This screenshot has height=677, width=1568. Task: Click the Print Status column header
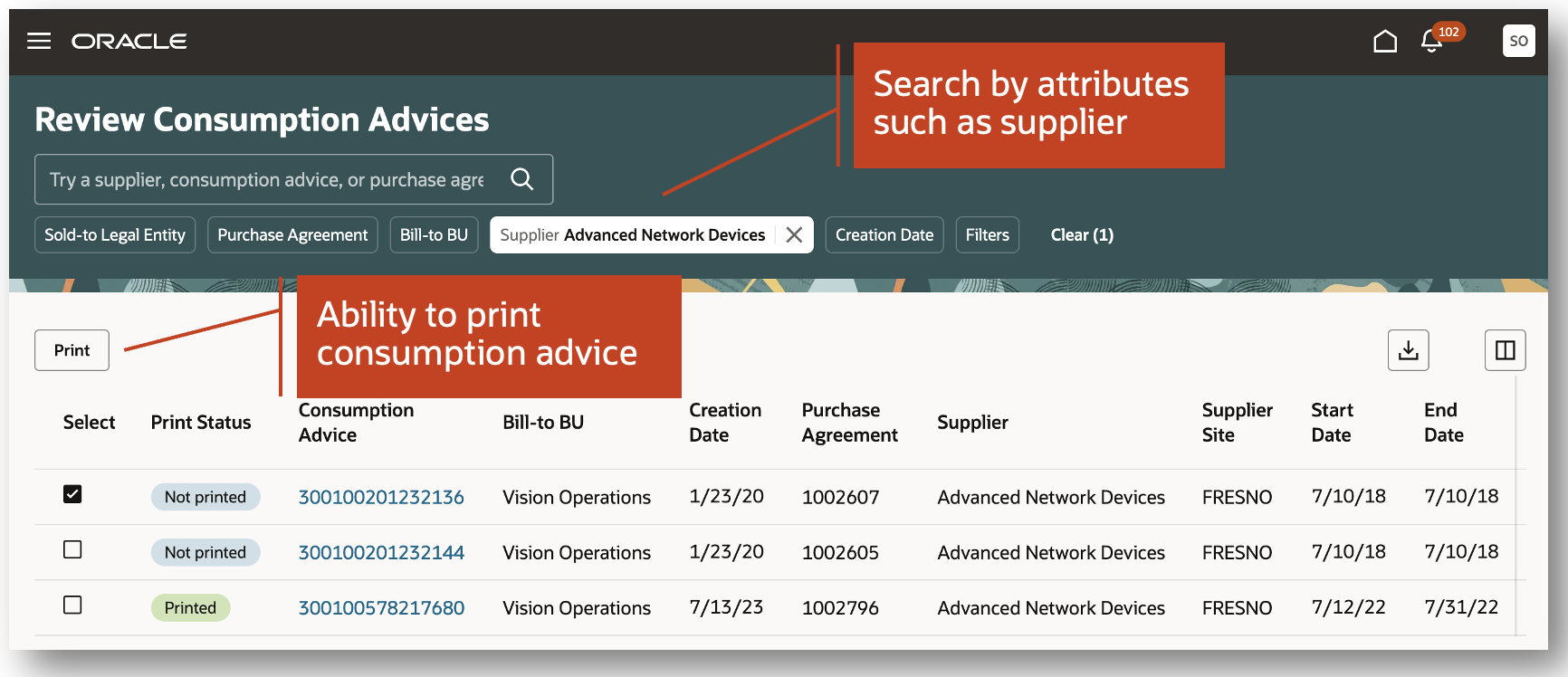[201, 422]
